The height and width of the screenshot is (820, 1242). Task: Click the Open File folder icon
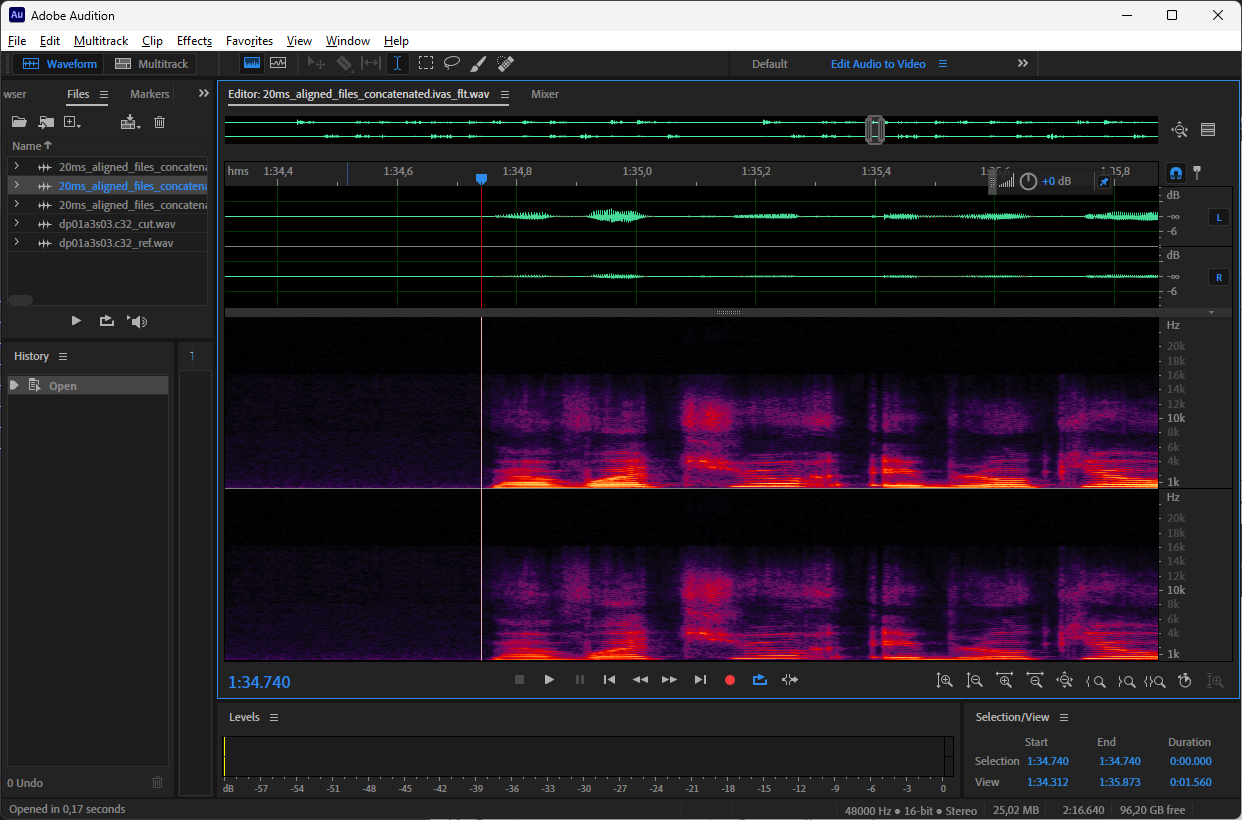19,122
